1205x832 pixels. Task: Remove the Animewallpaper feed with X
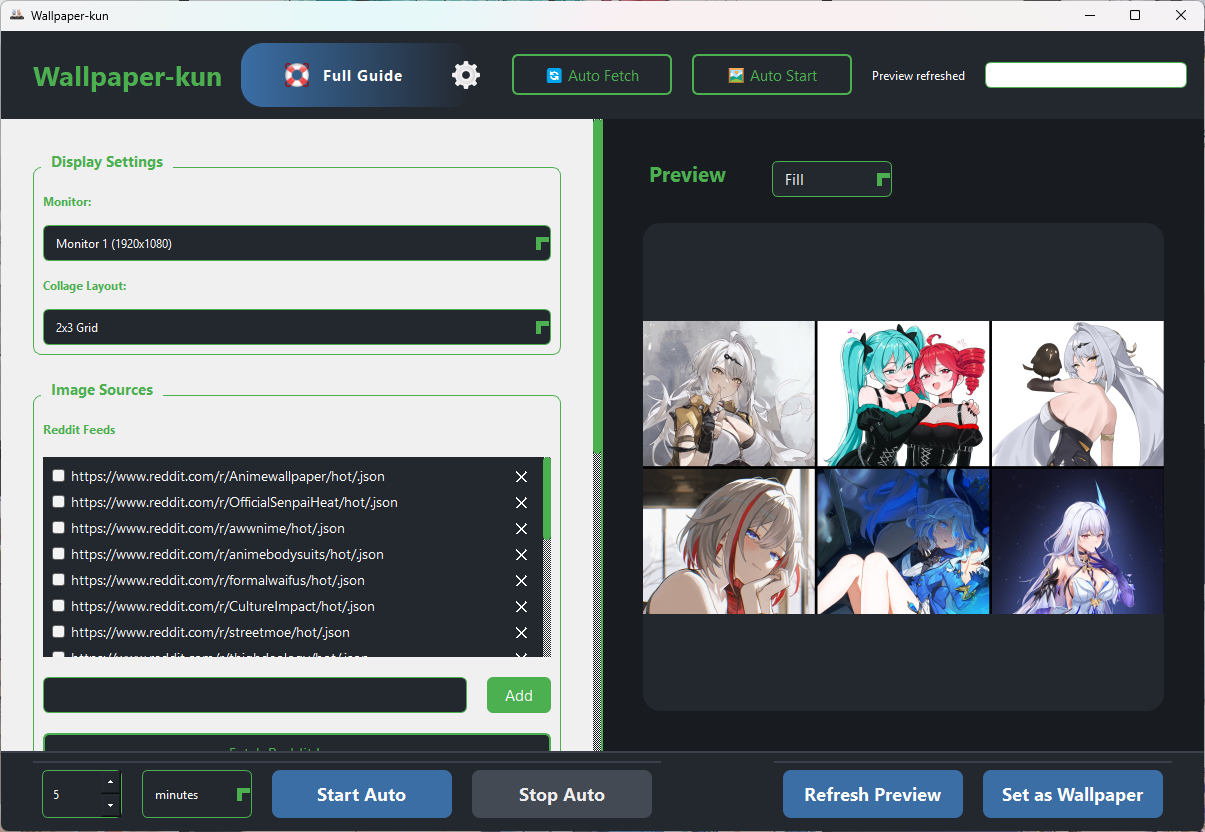(521, 477)
